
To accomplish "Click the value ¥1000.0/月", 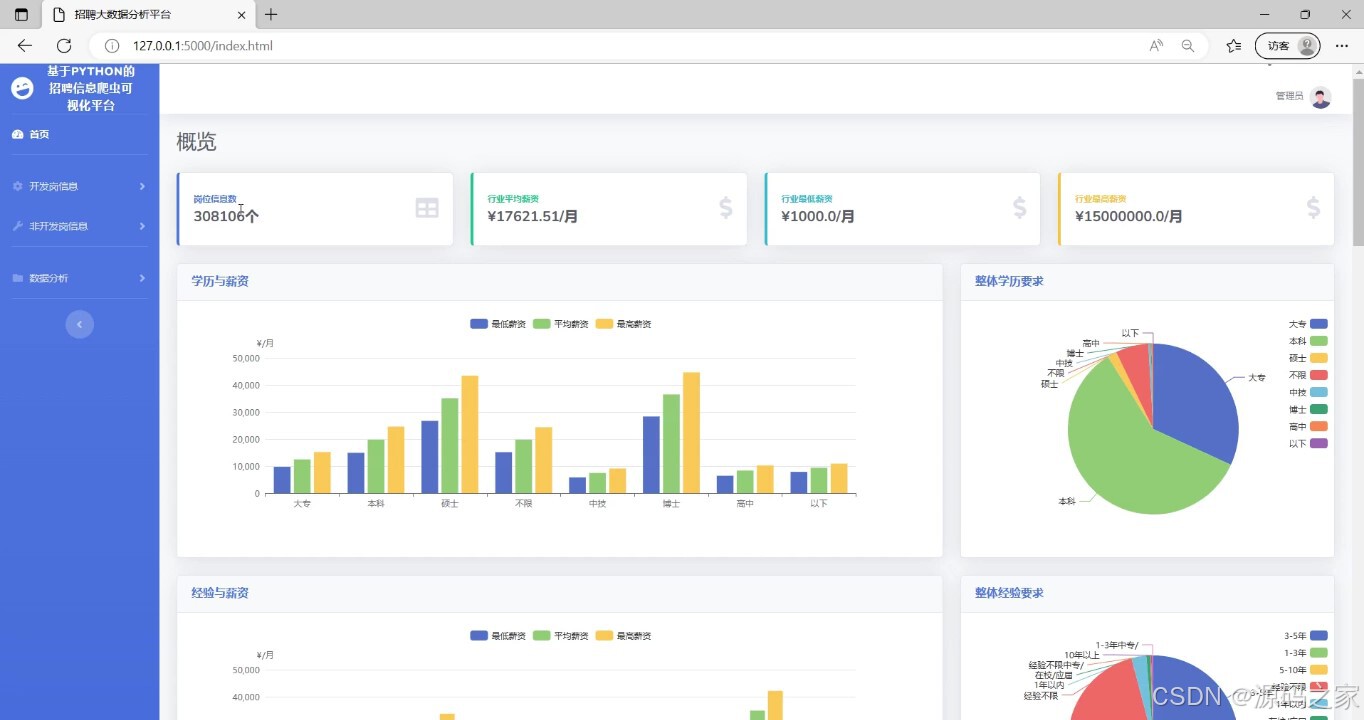I will click(818, 216).
